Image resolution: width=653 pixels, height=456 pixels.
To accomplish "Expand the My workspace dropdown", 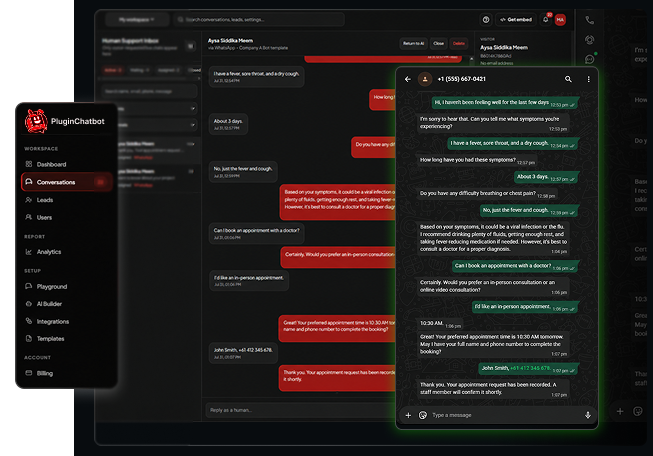I will 137,20.
